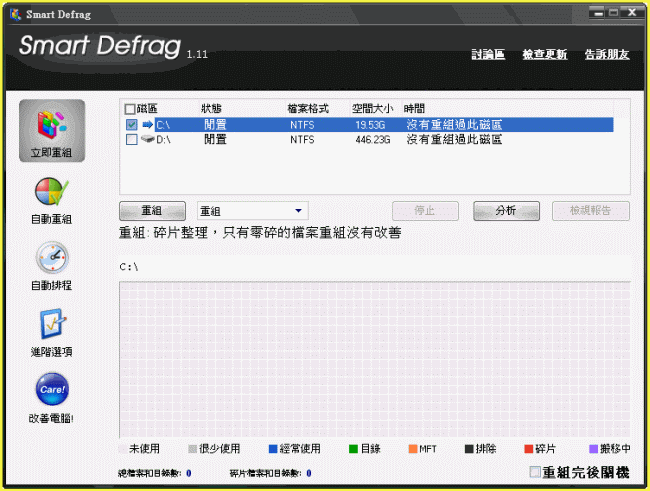The image size is (650, 491).
Task: Open 進階選項 settings icon
Action: [x=52, y=325]
